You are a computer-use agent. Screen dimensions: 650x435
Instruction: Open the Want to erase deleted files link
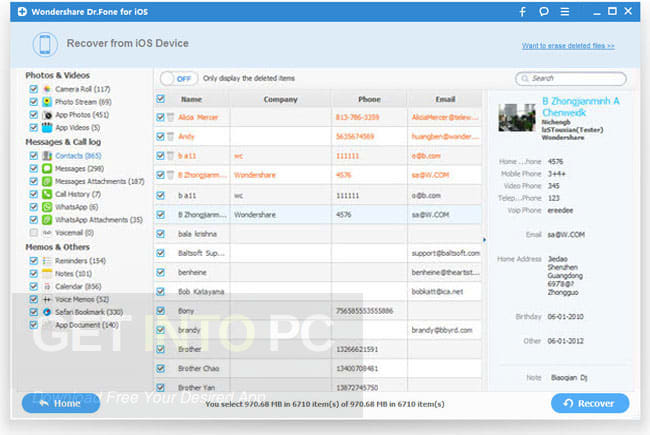(568, 46)
